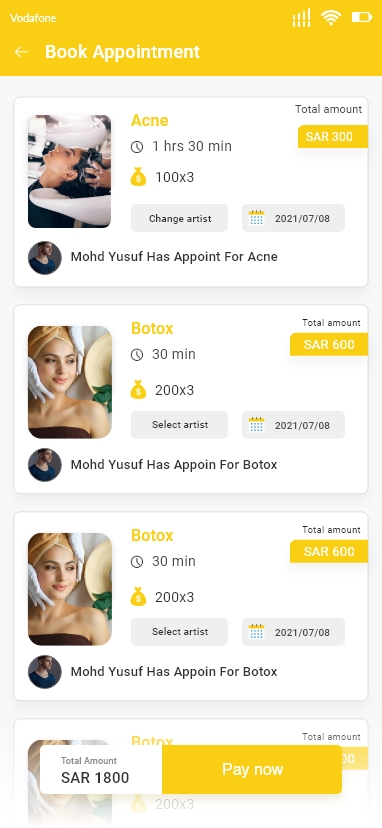The width and height of the screenshot is (382, 828).
Task: Open calendar icon on second Botox card
Action: tap(256, 632)
